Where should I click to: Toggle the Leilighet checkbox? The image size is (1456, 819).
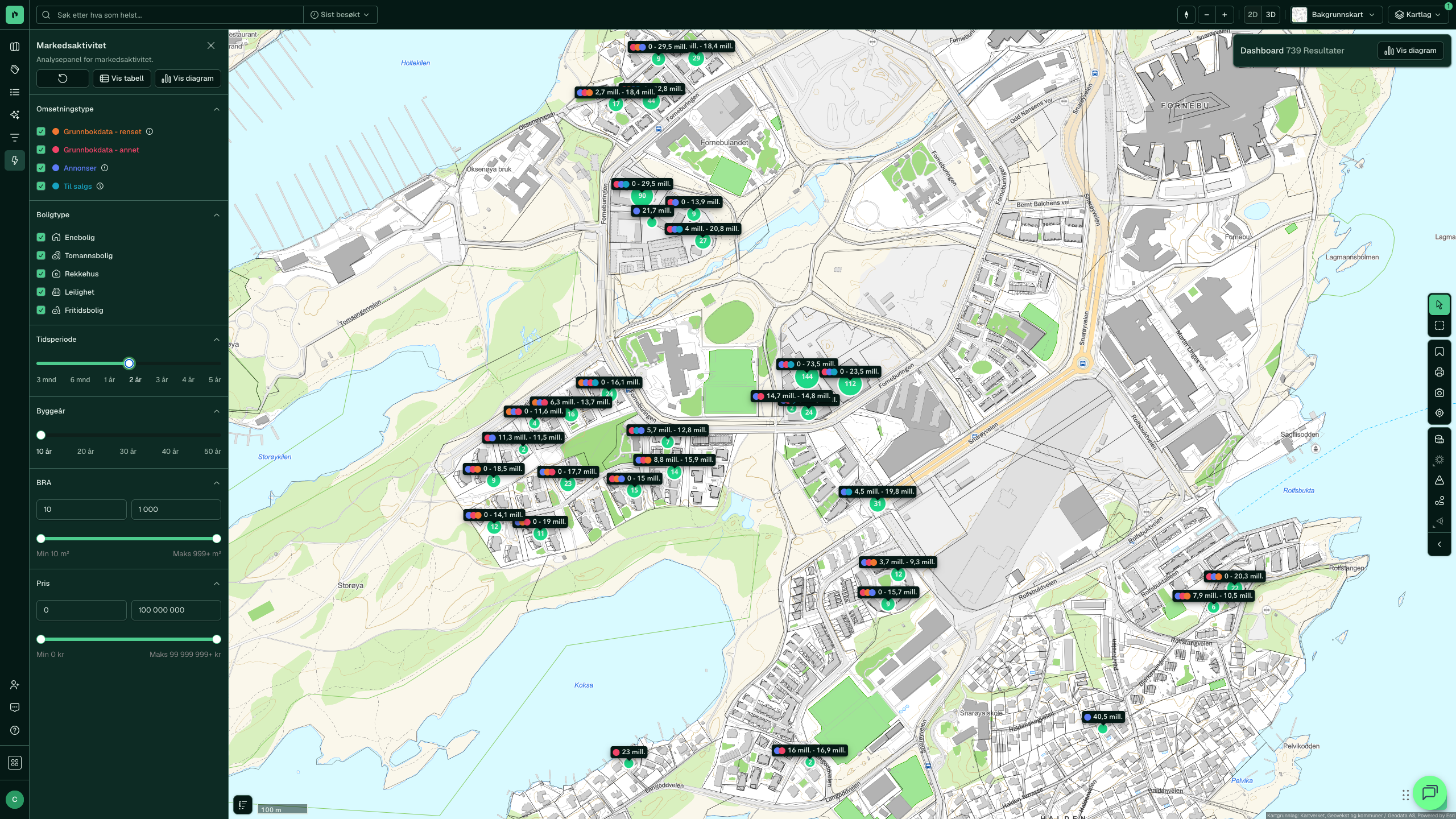click(x=41, y=292)
